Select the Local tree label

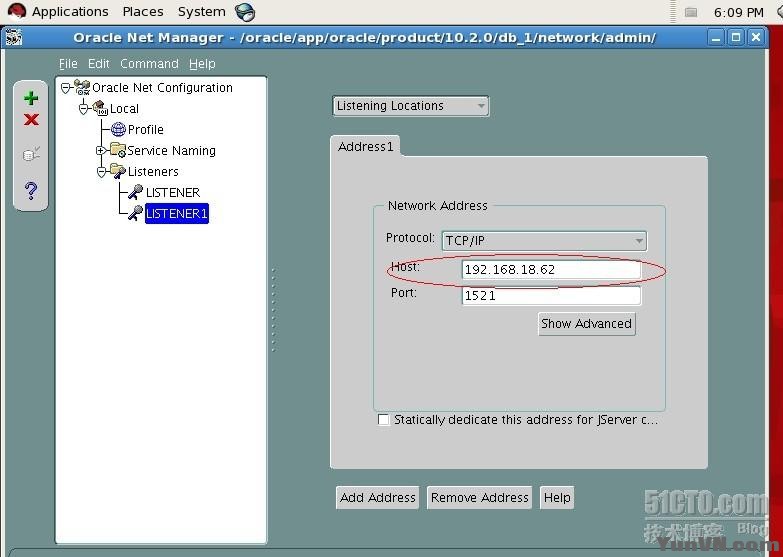coord(124,109)
